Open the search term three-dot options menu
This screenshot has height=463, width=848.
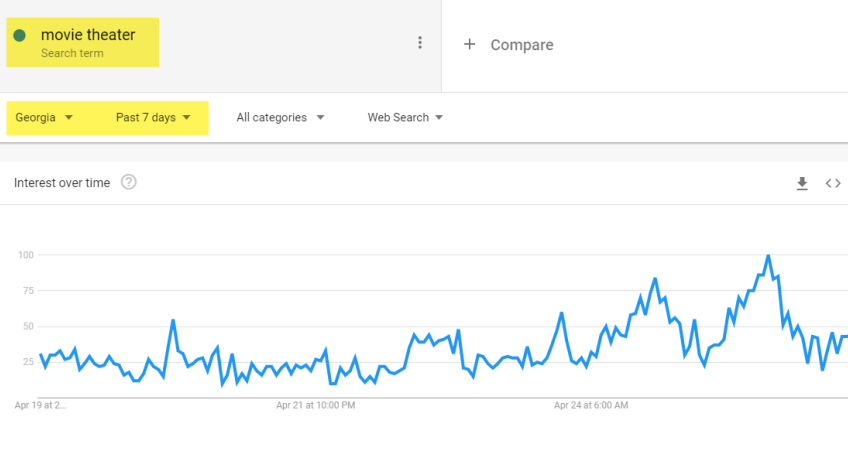[x=420, y=43]
